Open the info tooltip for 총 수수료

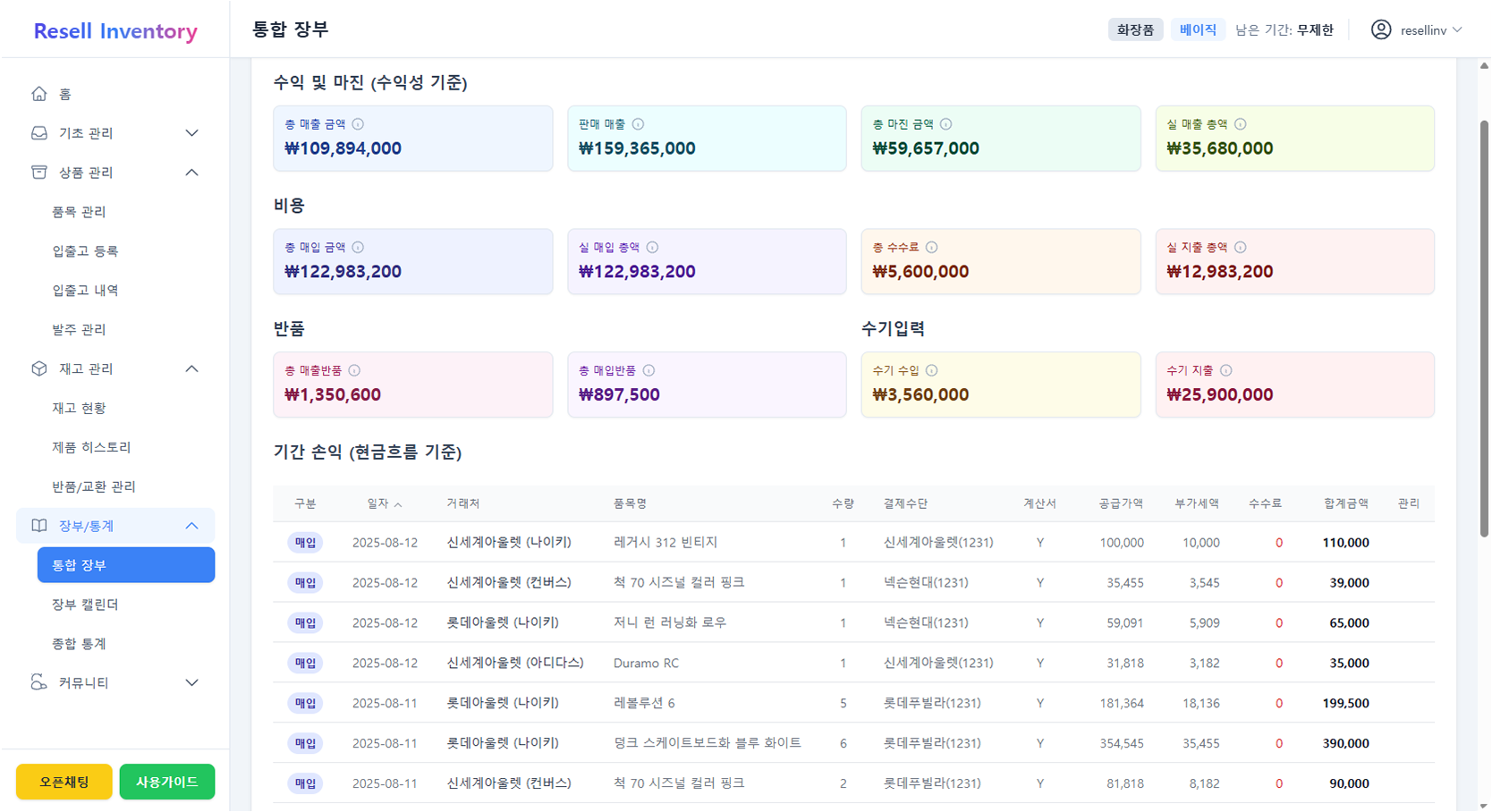coord(931,247)
